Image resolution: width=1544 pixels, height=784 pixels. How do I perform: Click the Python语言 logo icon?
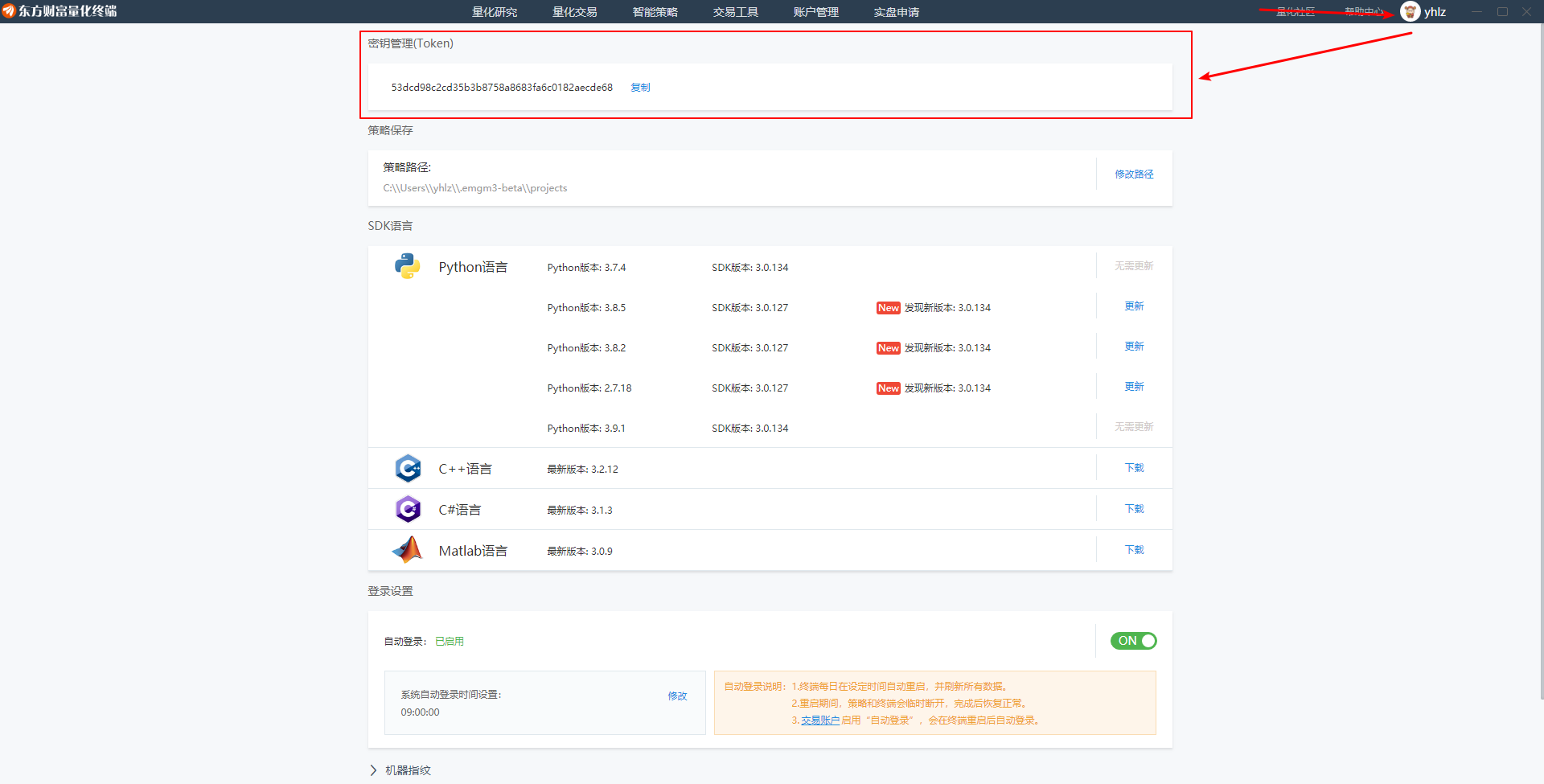click(408, 266)
